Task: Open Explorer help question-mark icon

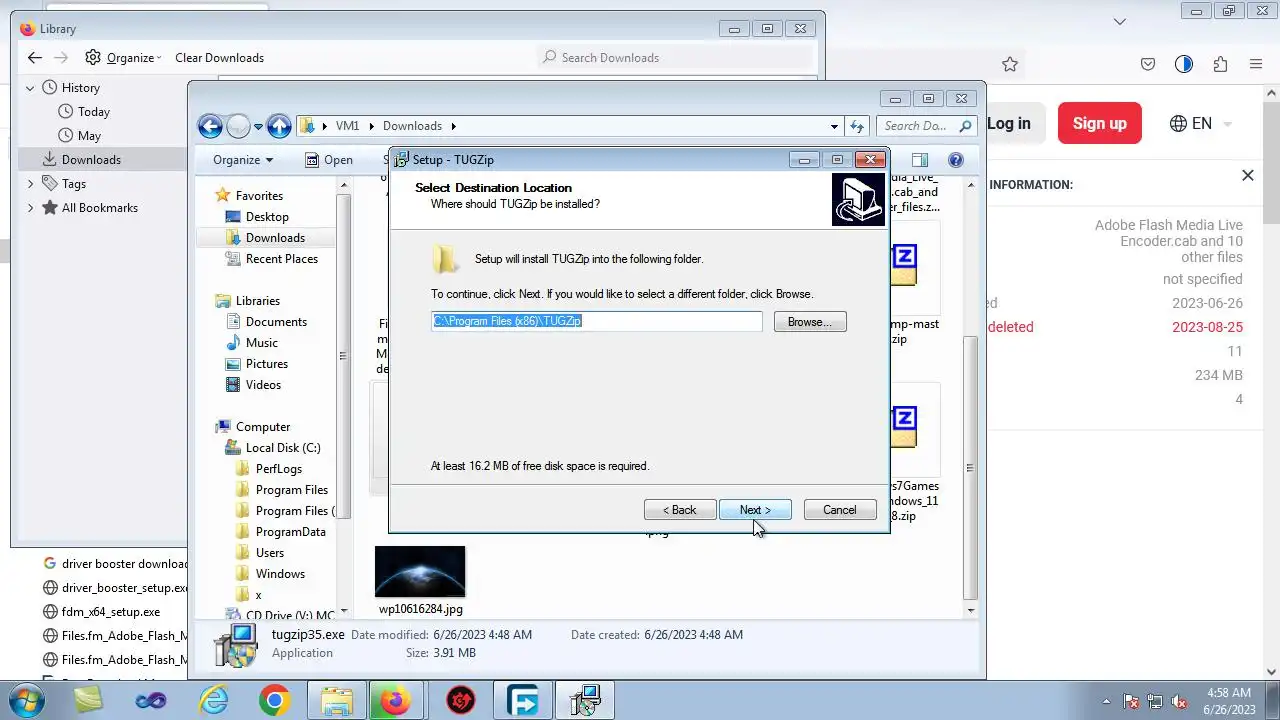Action: tap(956, 160)
